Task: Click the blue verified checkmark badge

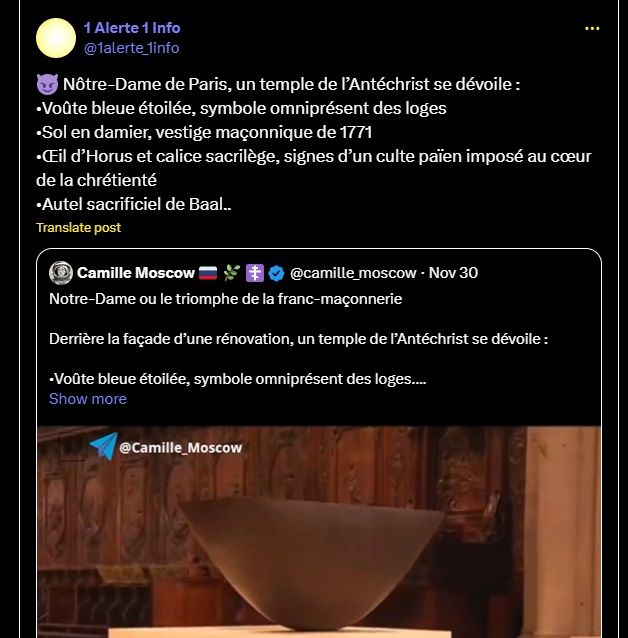Action: pos(277,273)
